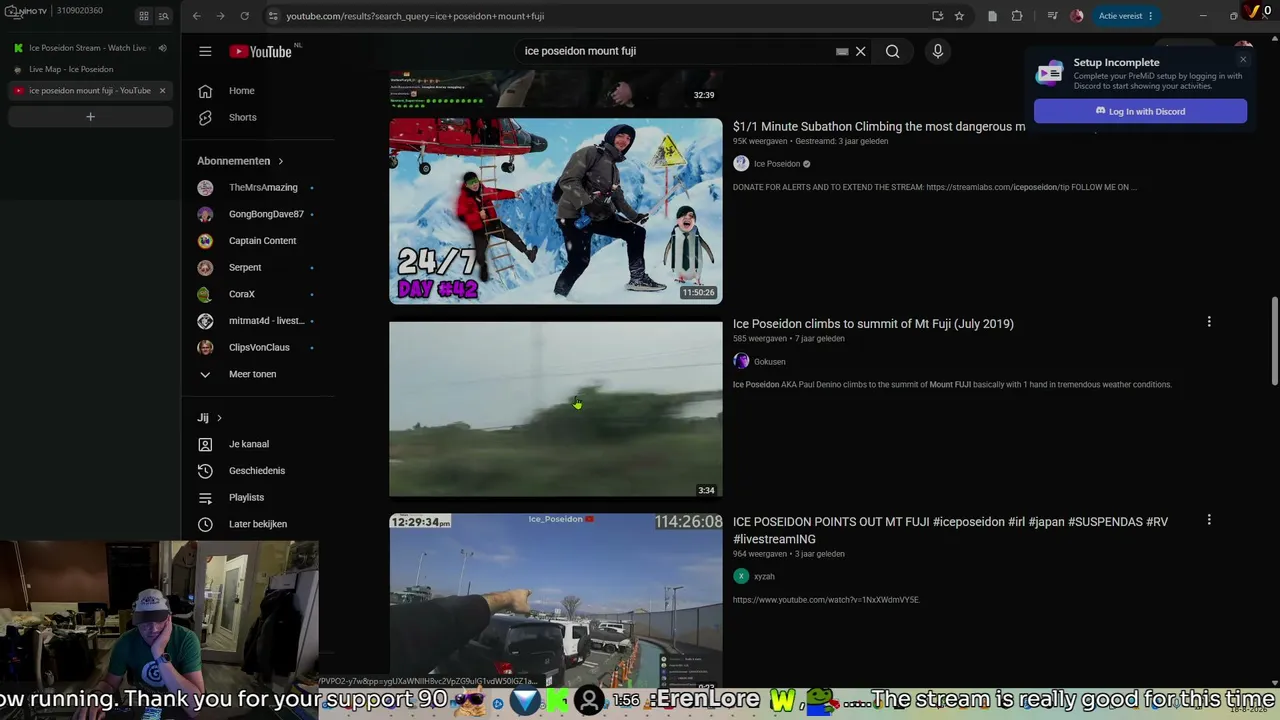This screenshot has width=1280, height=720.
Task: Select the ice poseidon mount fuji YouTube tab
Action: click(90, 91)
